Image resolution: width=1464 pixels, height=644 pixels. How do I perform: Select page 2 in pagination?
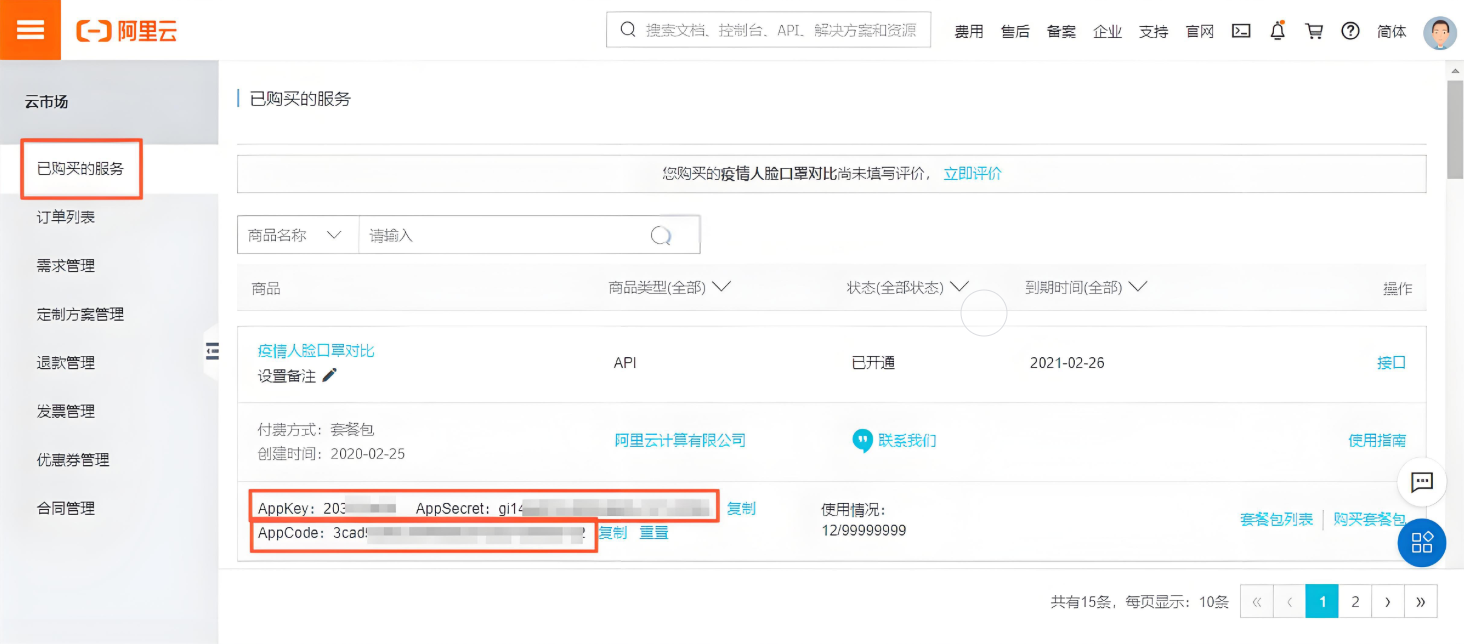click(1355, 601)
